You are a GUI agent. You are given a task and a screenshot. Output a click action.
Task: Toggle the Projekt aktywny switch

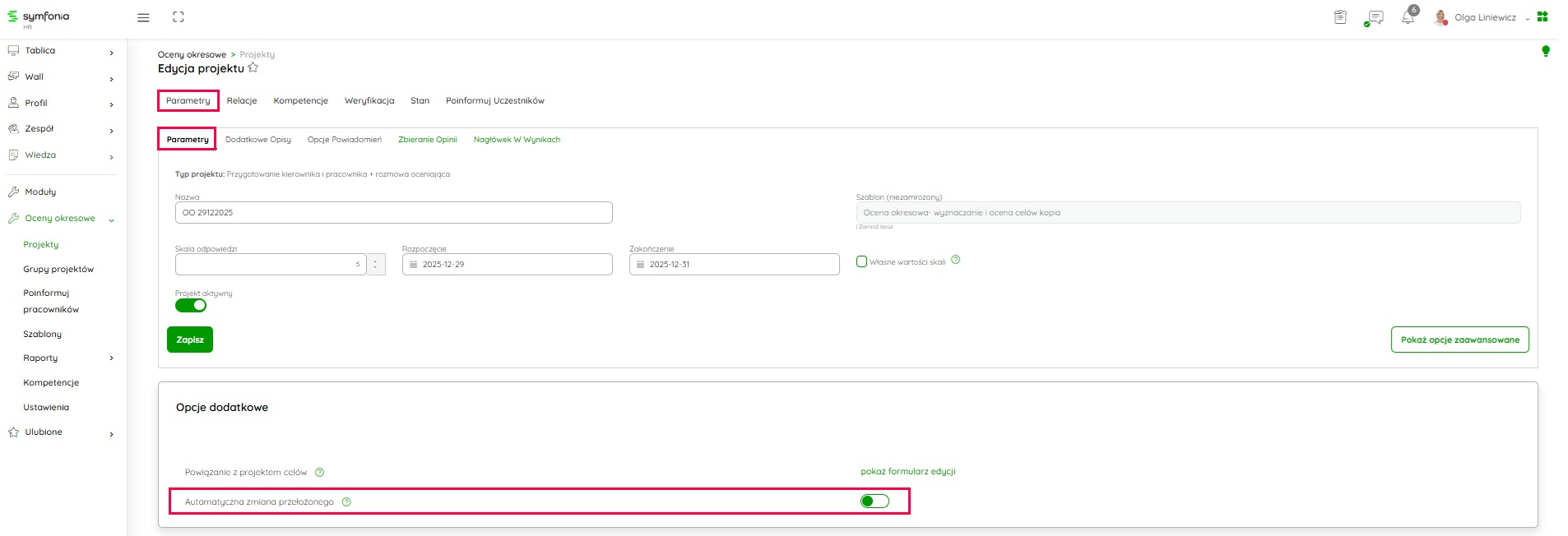tap(191, 306)
